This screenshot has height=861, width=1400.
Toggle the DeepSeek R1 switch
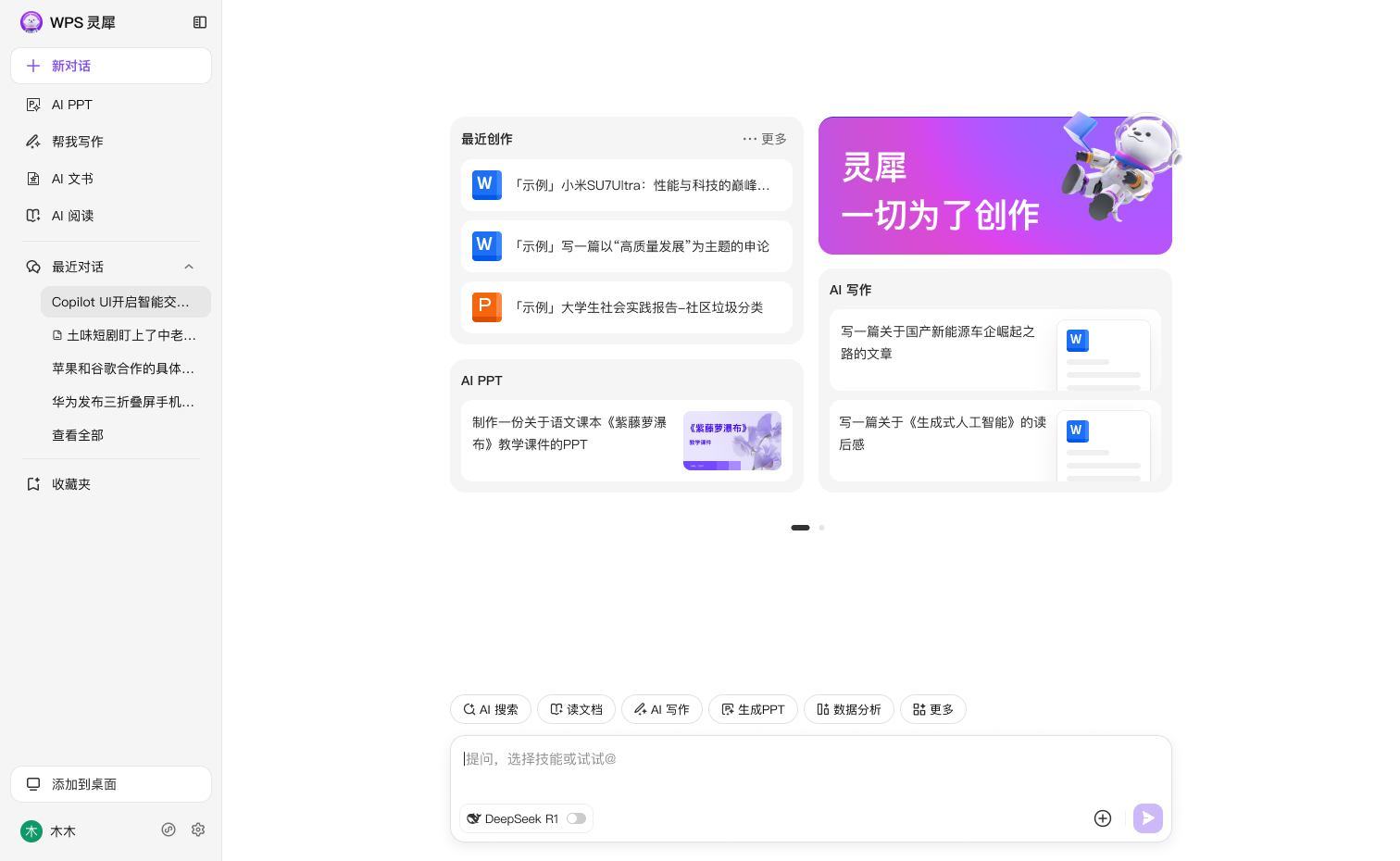pyautogui.click(x=576, y=818)
